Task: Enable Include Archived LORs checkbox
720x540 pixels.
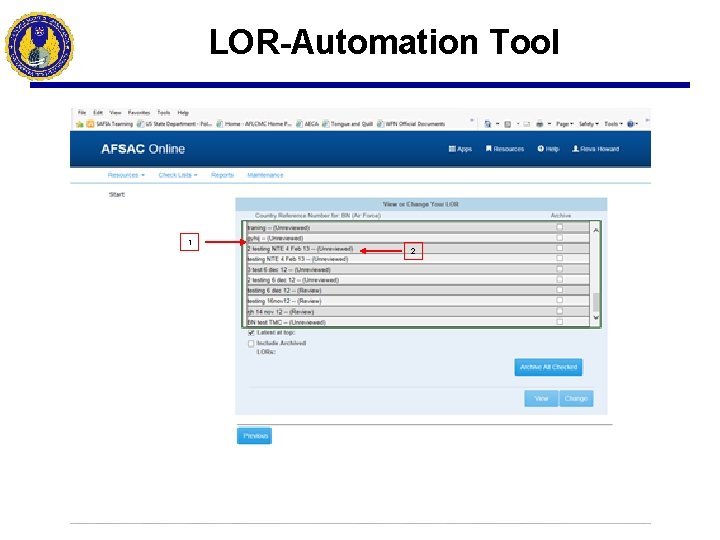Action: coord(251,343)
